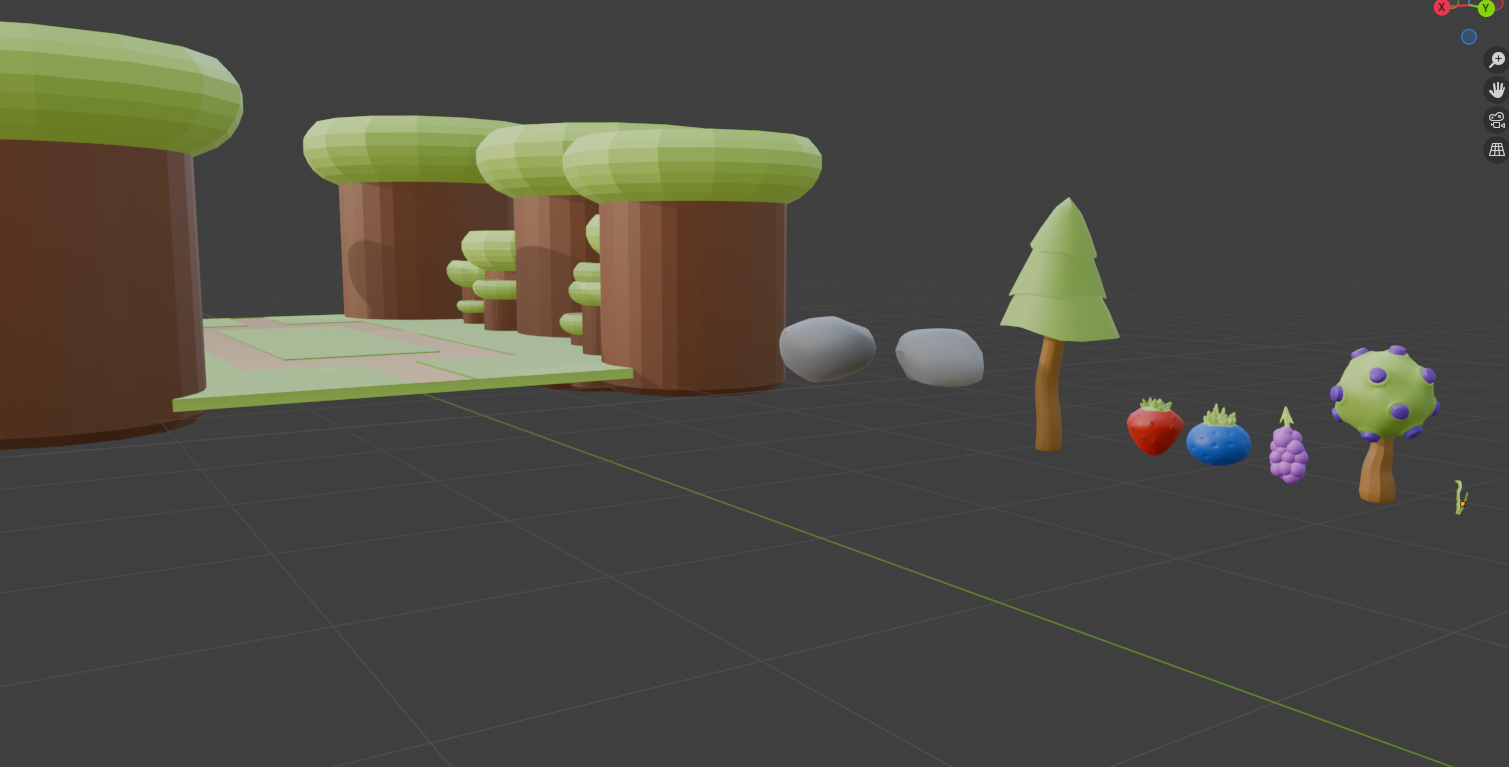Viewport: 1509px width, 767px height.
Task: Select the tiny green sprout object
Action: coord(1460,497)
